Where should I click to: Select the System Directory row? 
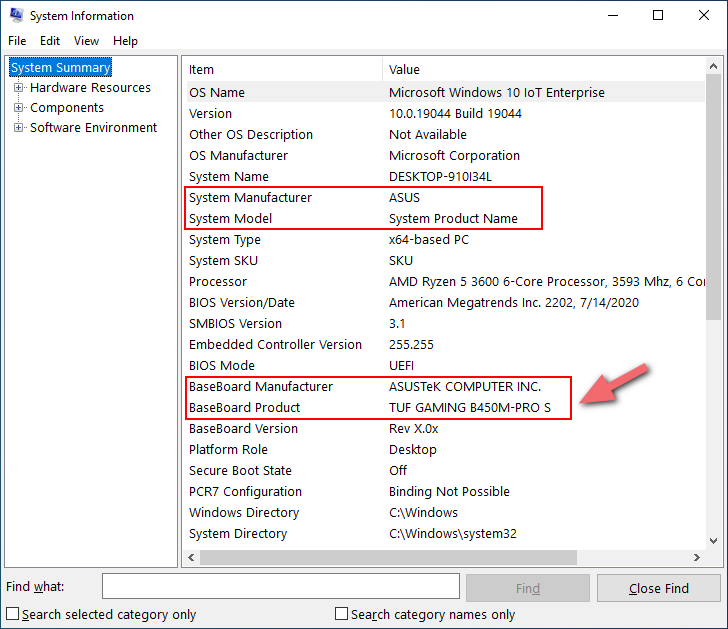(446, 533)
